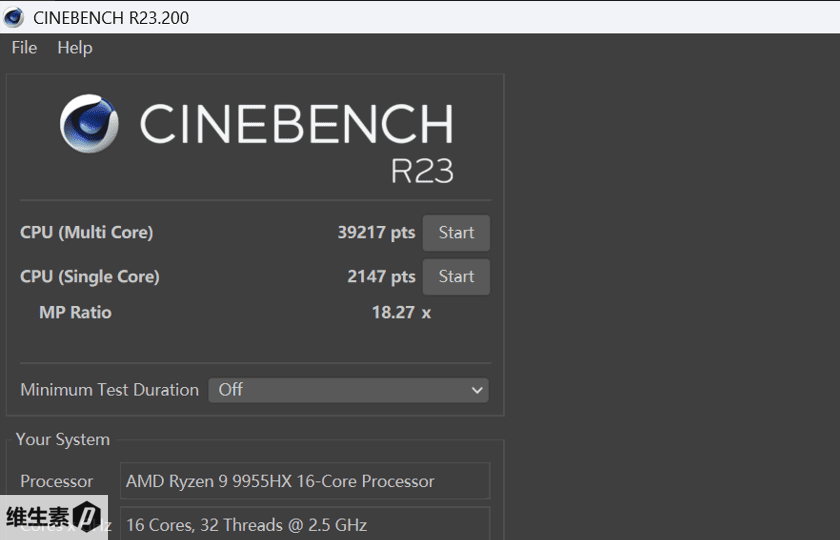Click the empty render area on the right

tap(672, 300)
